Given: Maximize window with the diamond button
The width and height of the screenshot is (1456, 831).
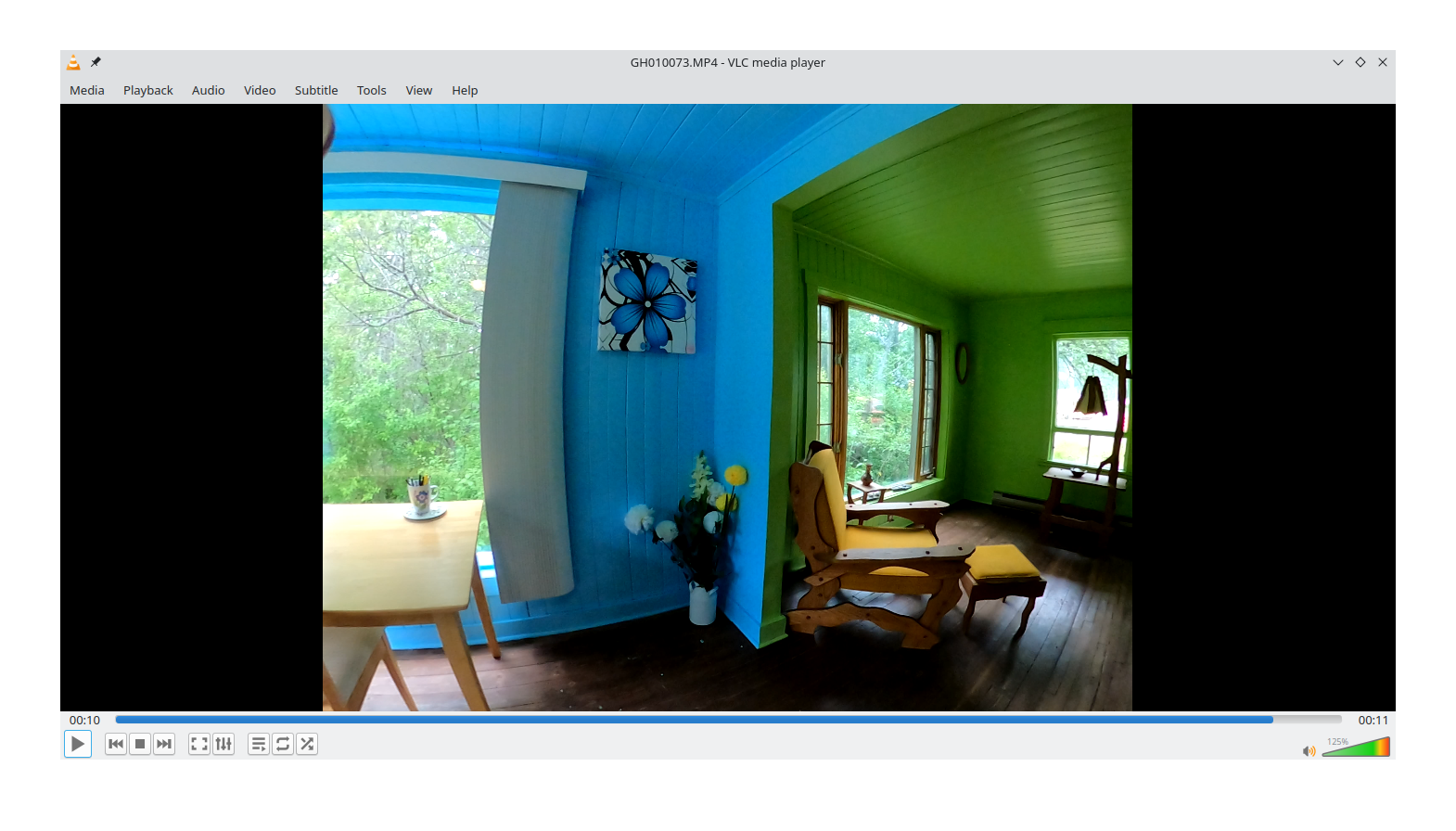Looking at the screenshot, I should (1360, 62).
